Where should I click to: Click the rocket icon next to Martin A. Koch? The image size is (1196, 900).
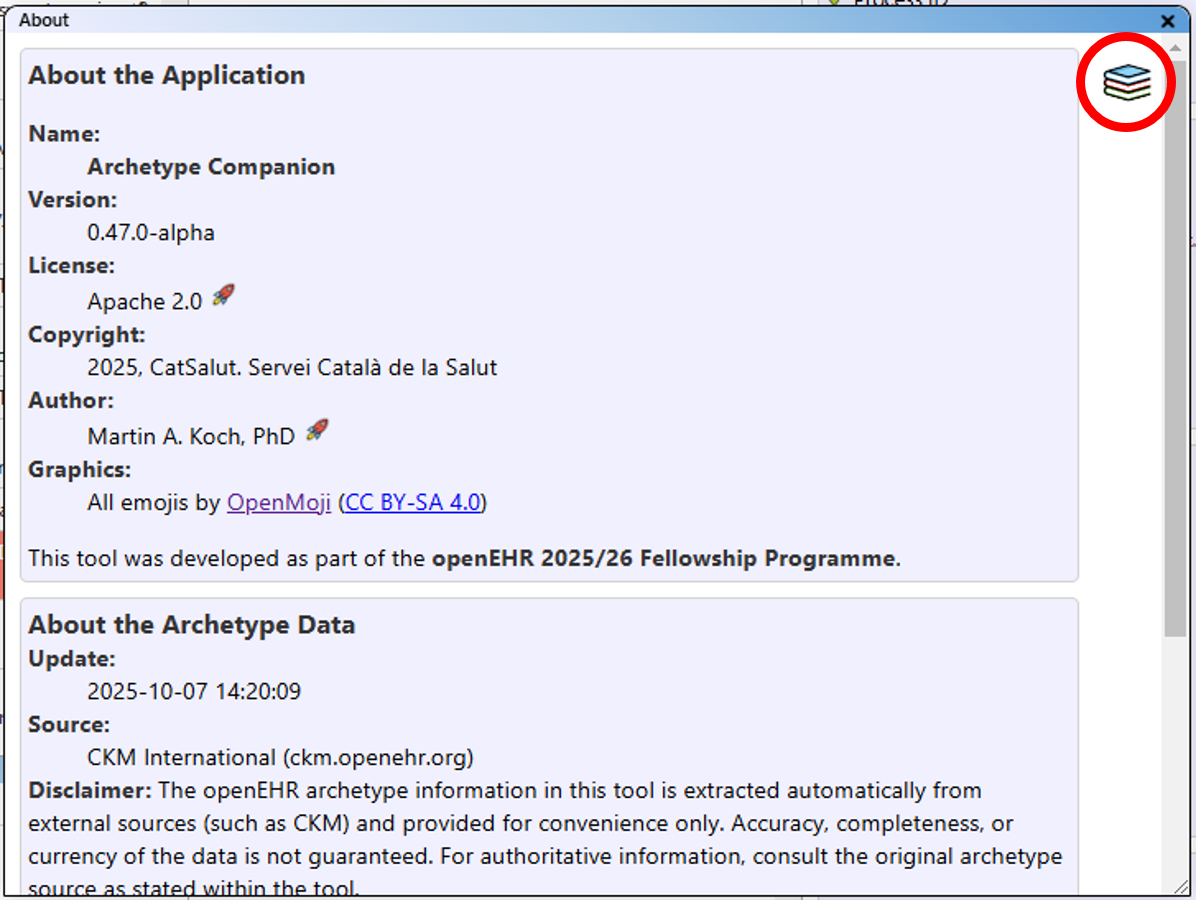(317, 431)
